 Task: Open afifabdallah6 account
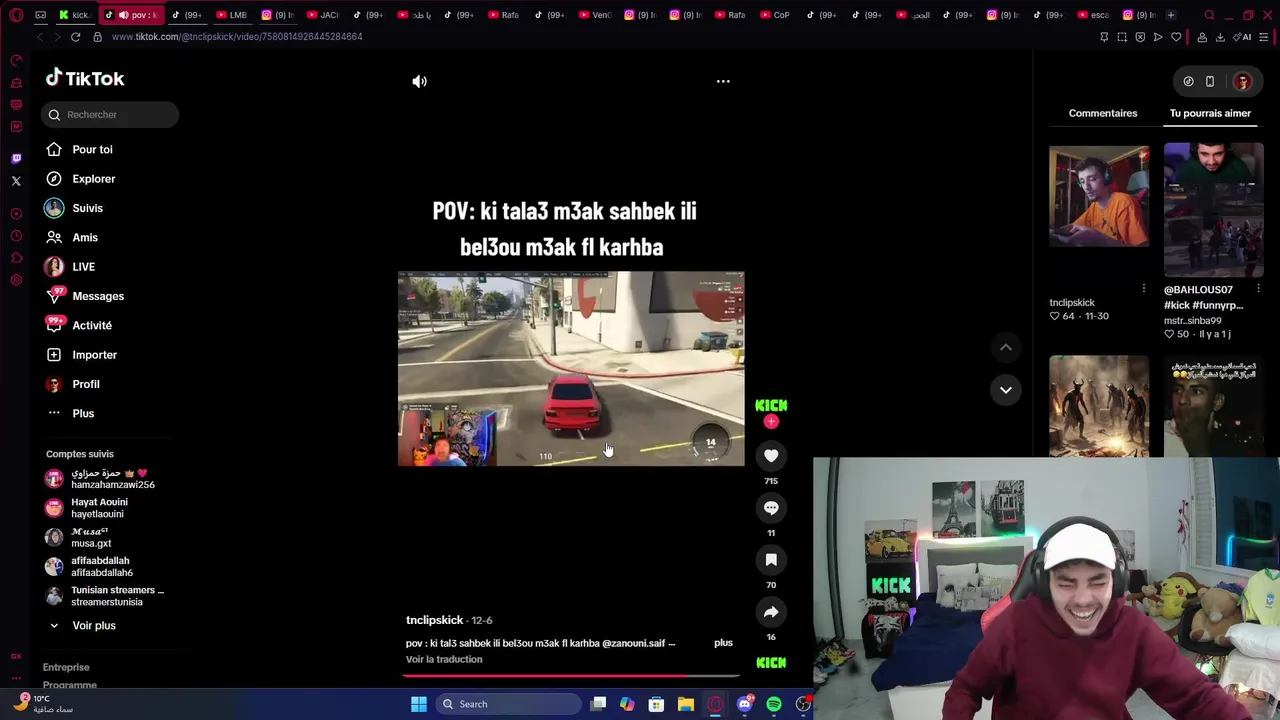click(90, 567)
